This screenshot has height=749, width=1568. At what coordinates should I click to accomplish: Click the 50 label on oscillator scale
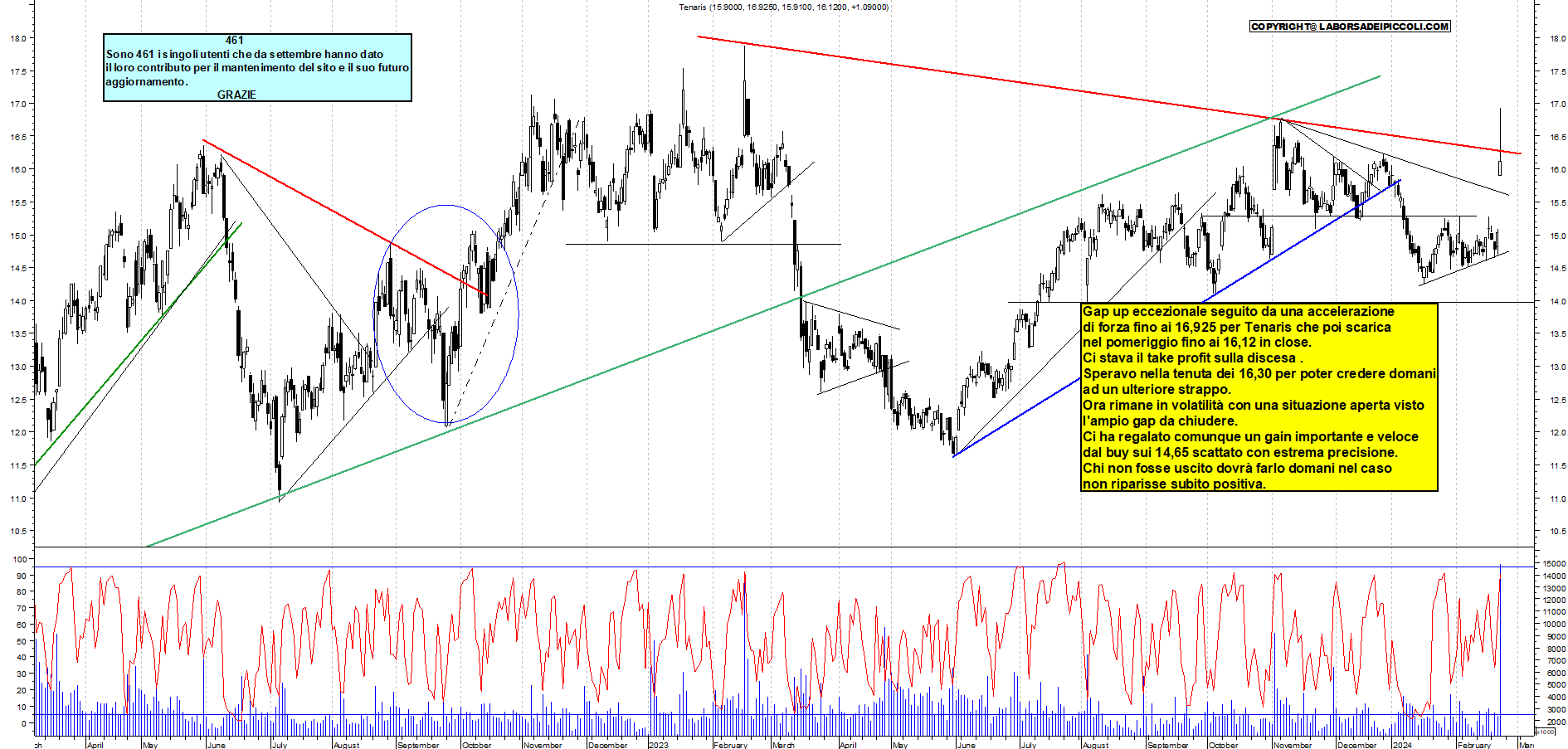(x=22, y=641)
